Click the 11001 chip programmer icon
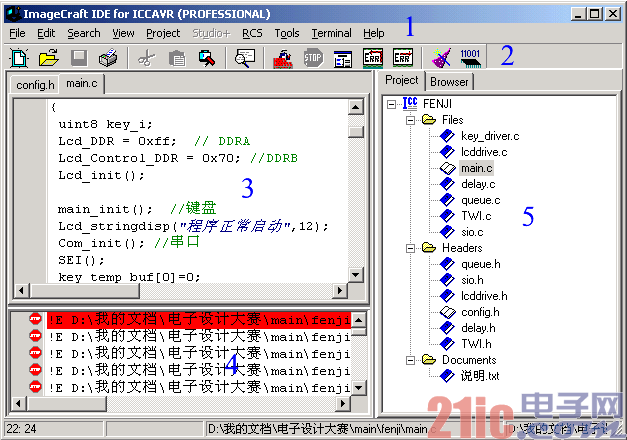This screenshot has width=627, height=440. tap(471, 58)
